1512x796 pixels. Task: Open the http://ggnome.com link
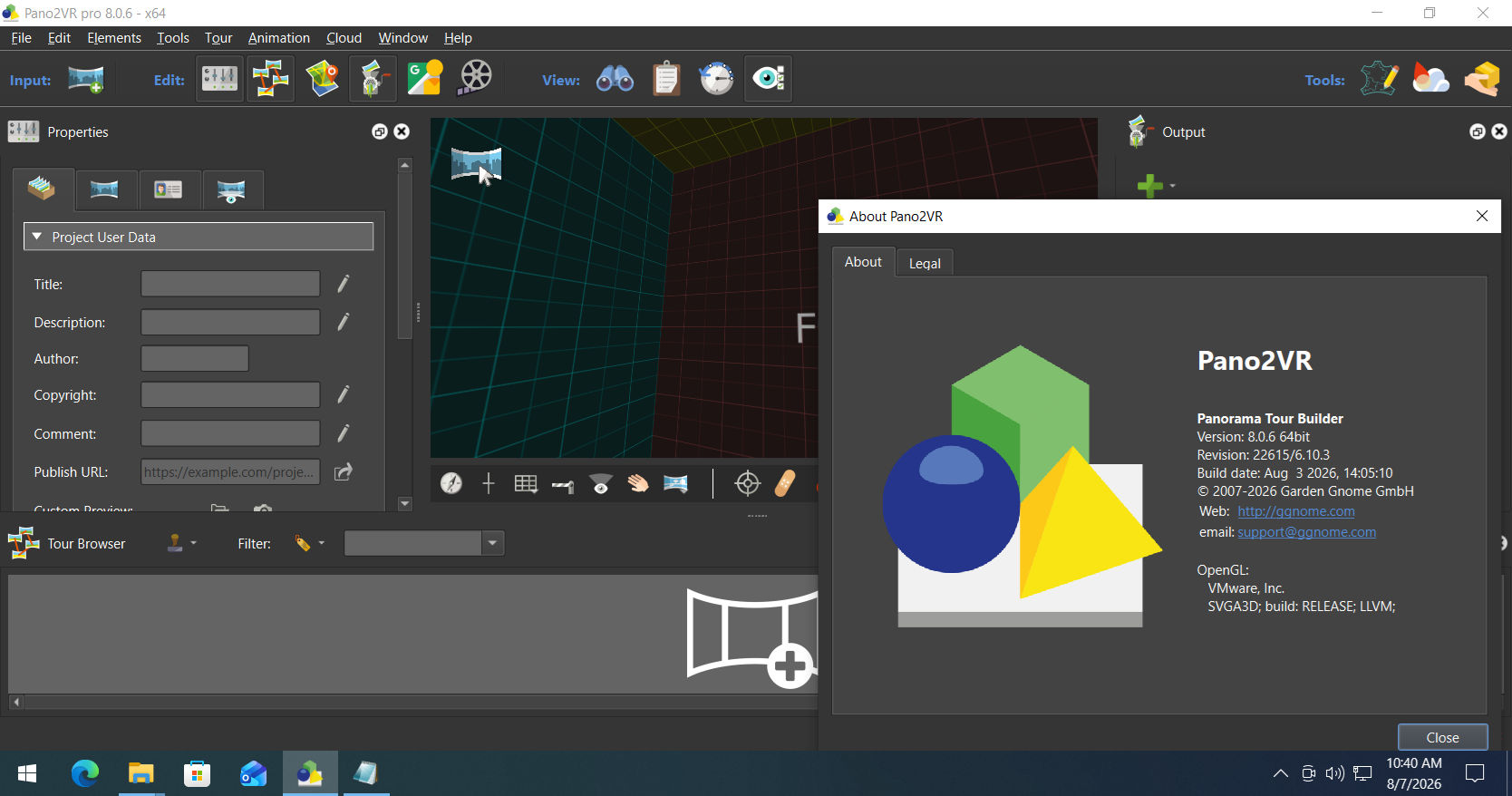(1296, 511)
